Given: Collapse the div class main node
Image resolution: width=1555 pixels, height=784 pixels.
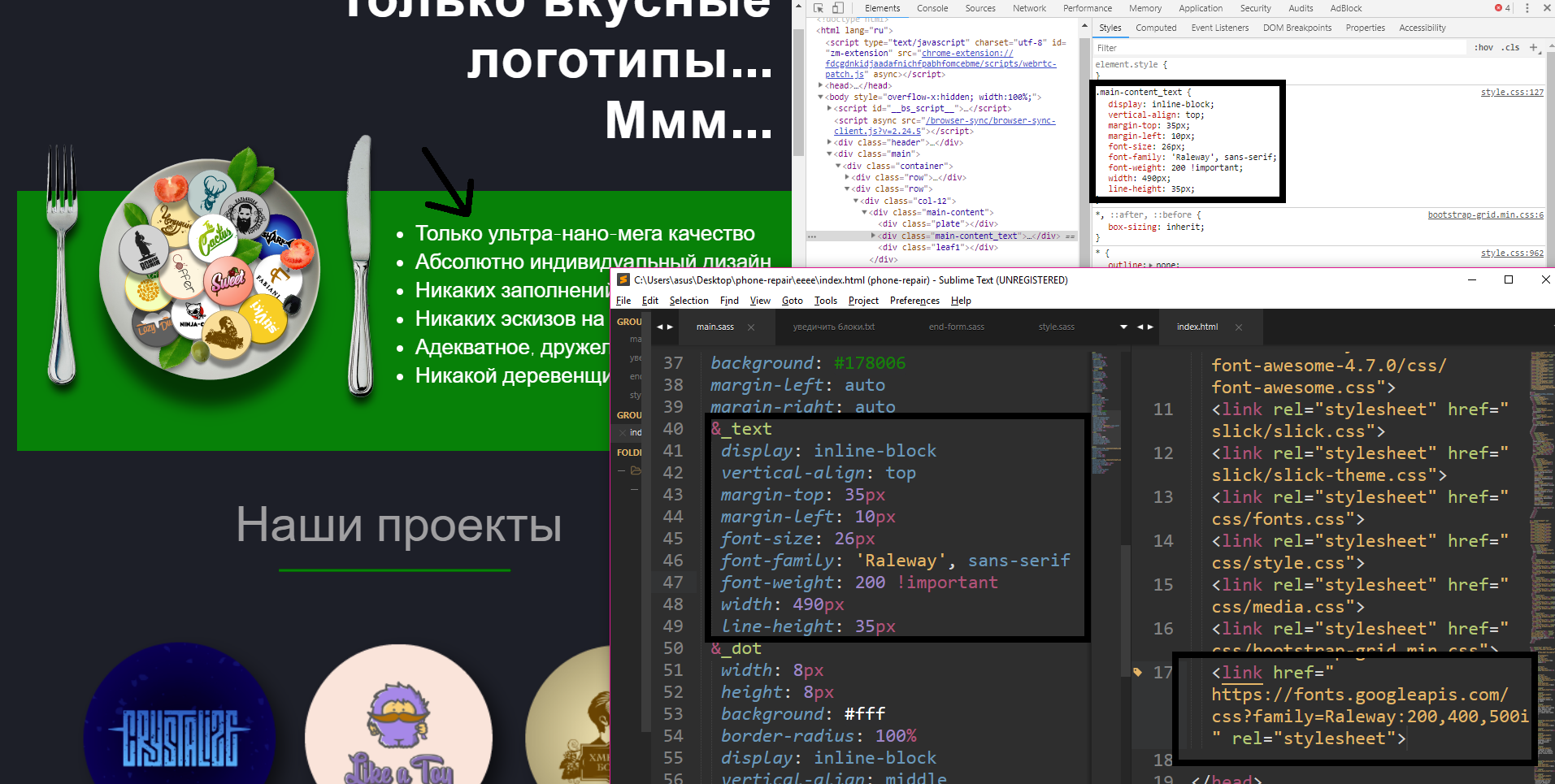Looking at the screenshot, I should (x=829, y=154).
